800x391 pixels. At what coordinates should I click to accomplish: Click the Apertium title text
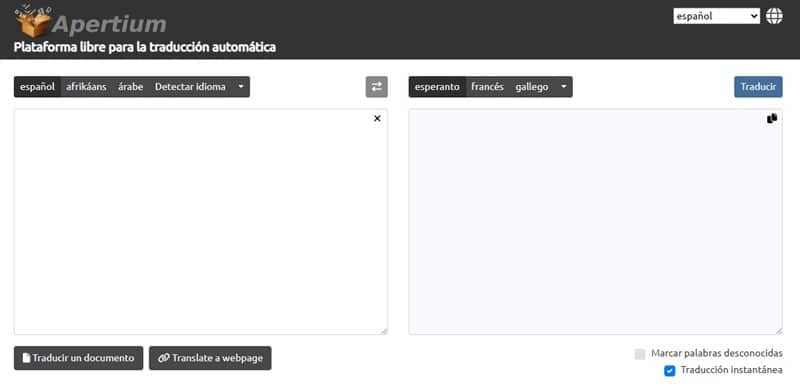[x=109, y=24]
